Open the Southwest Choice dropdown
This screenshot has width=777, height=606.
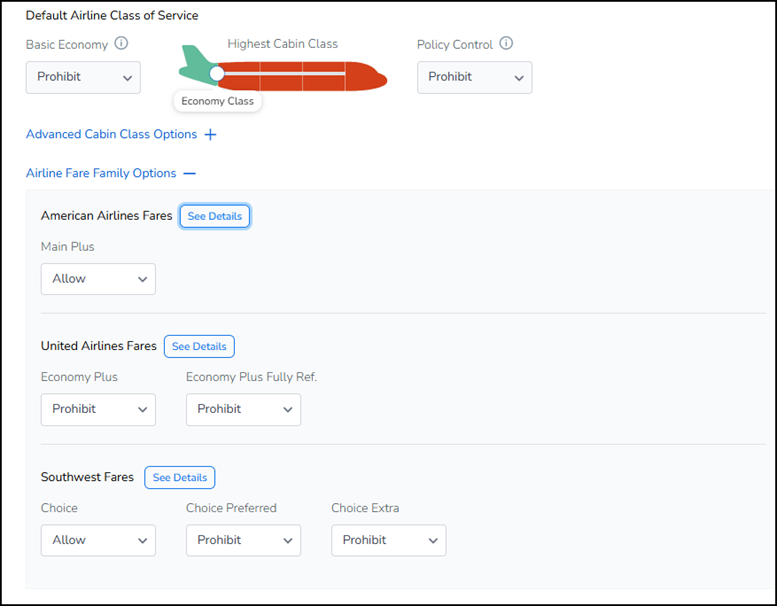[x=98, y=540]
